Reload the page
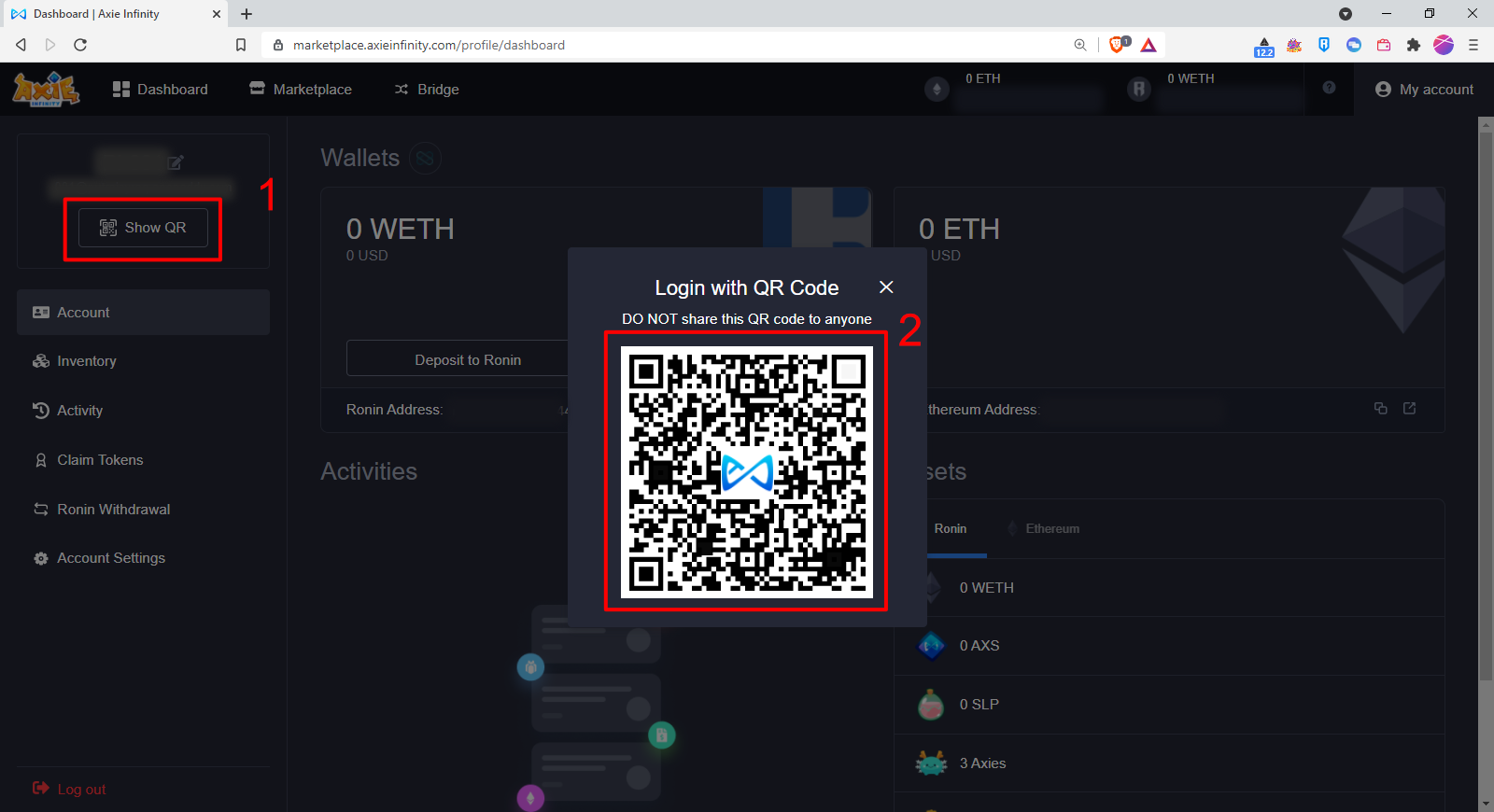This screenshot has height=812, width=1494. (x=80, y=45)
